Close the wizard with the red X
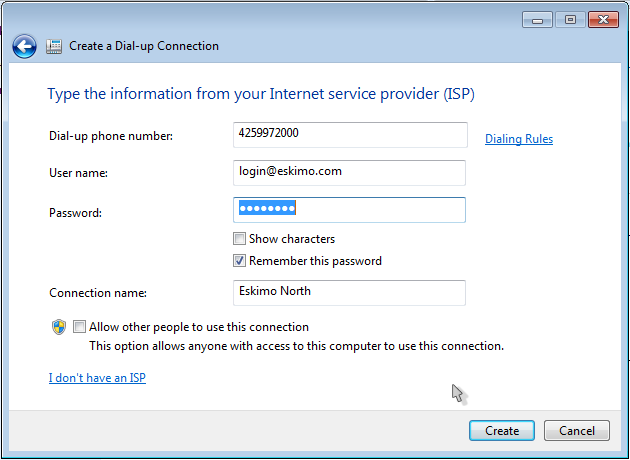The width and height of the screenshot is (630, 460). (603, 20)
